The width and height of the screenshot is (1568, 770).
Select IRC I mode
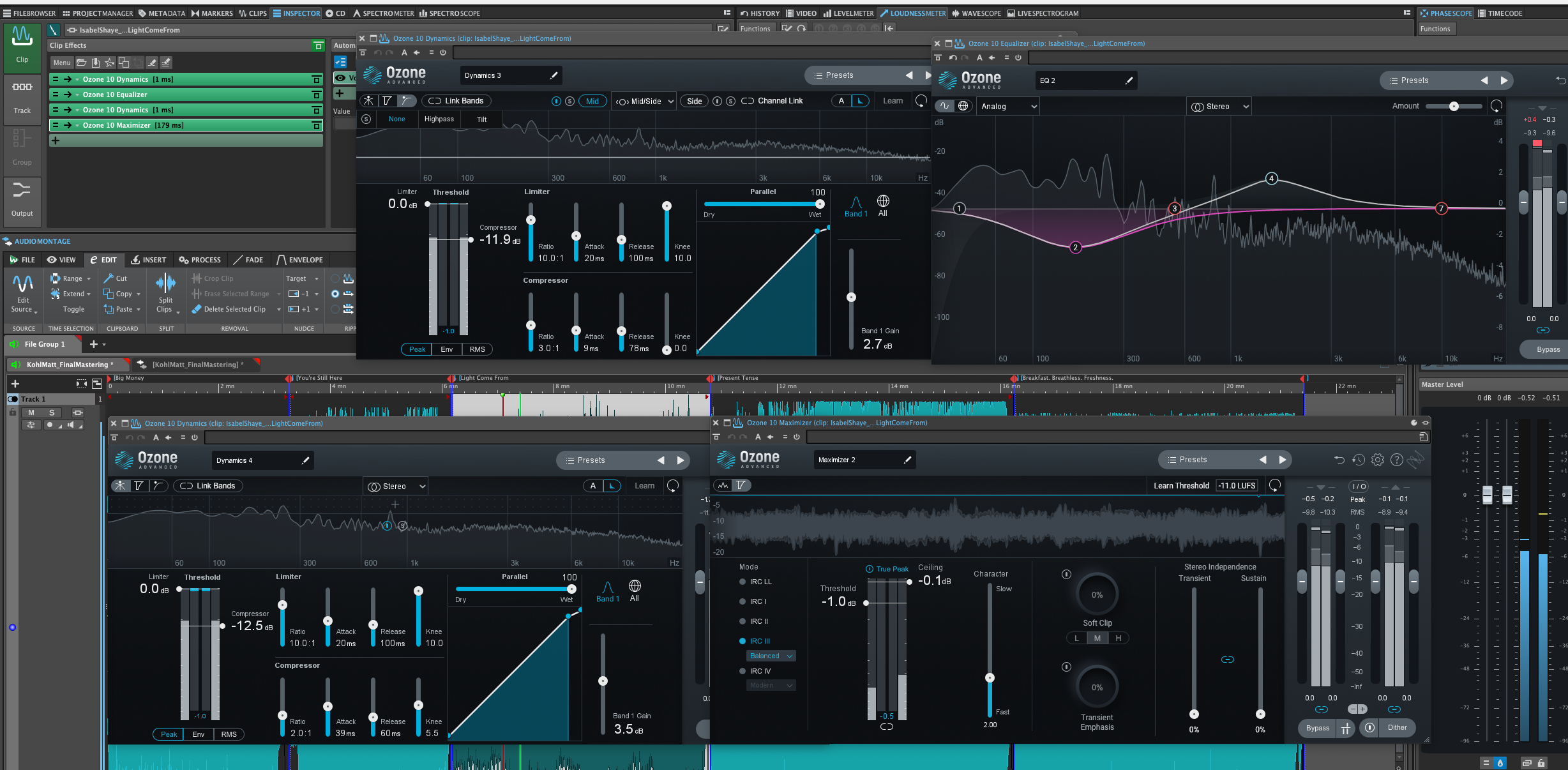click(753, 601)
